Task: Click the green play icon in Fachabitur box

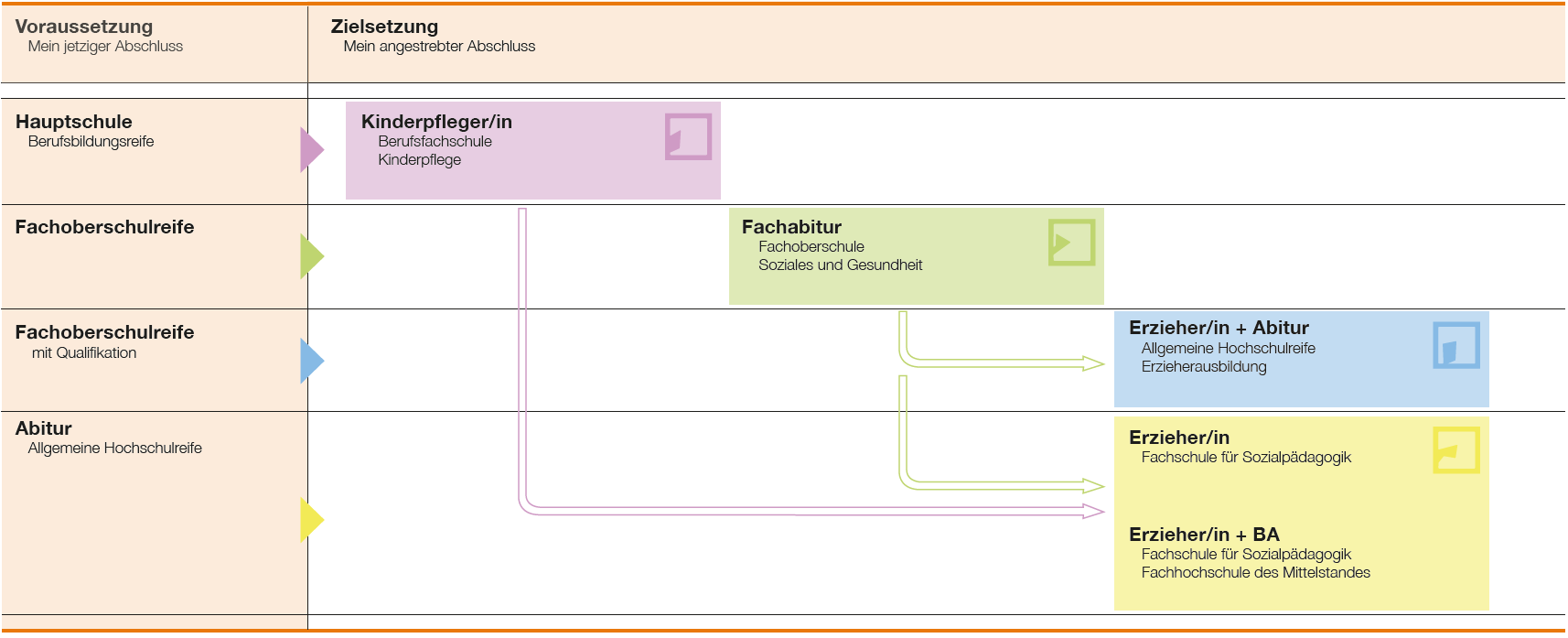Action: 1071,243
